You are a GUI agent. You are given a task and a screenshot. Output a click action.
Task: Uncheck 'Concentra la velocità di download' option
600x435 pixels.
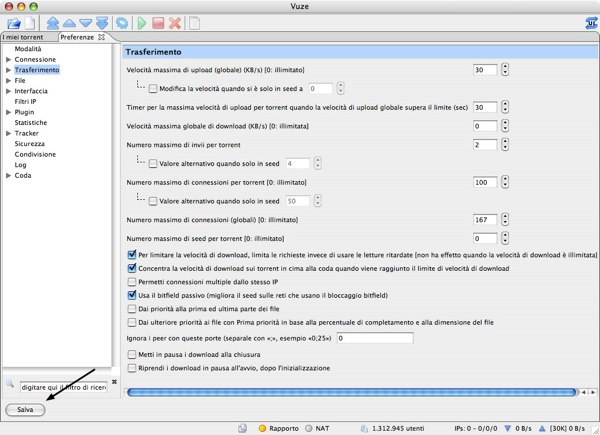132,268
